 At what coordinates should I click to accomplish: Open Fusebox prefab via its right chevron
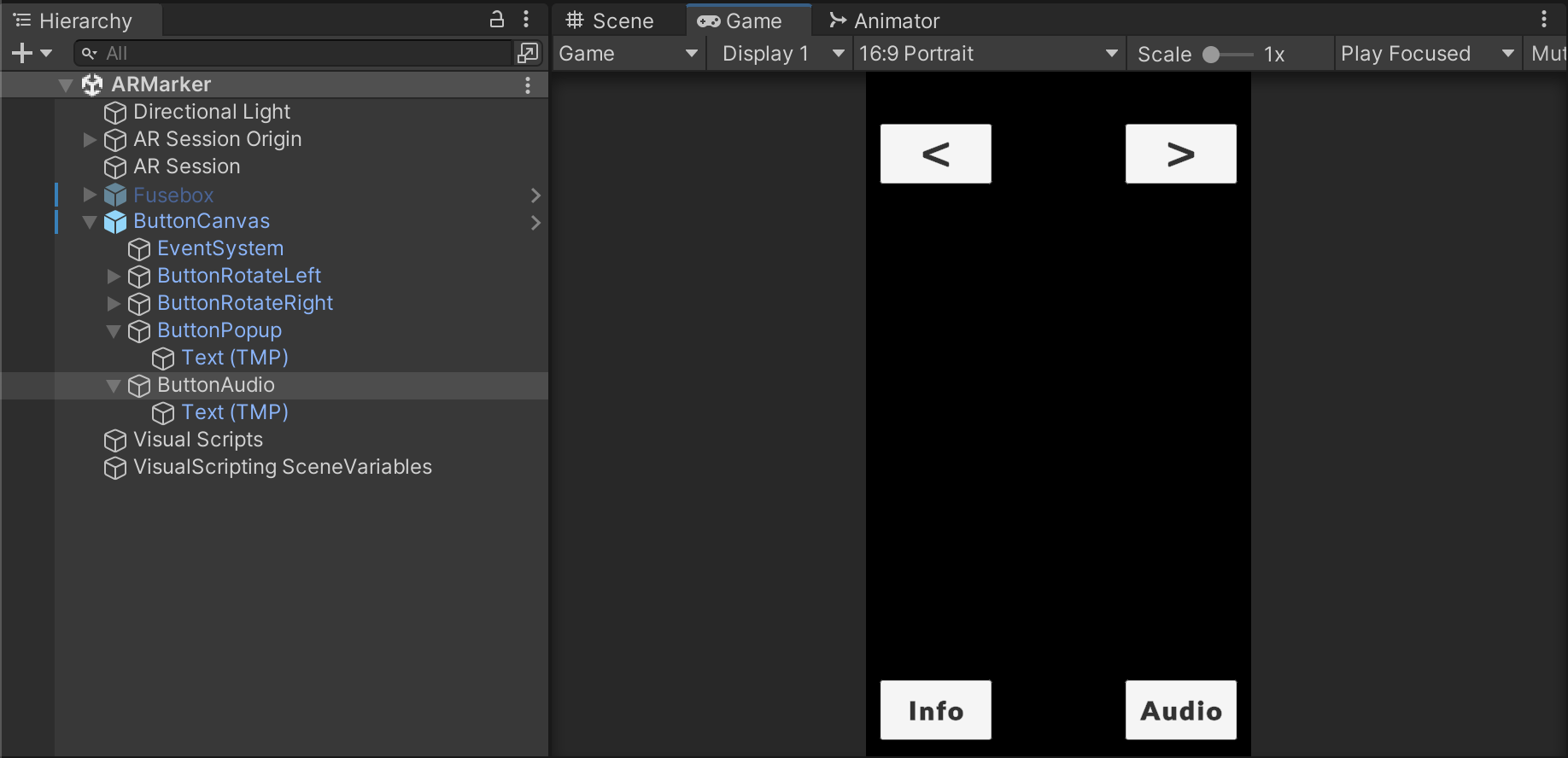(535, 195)
